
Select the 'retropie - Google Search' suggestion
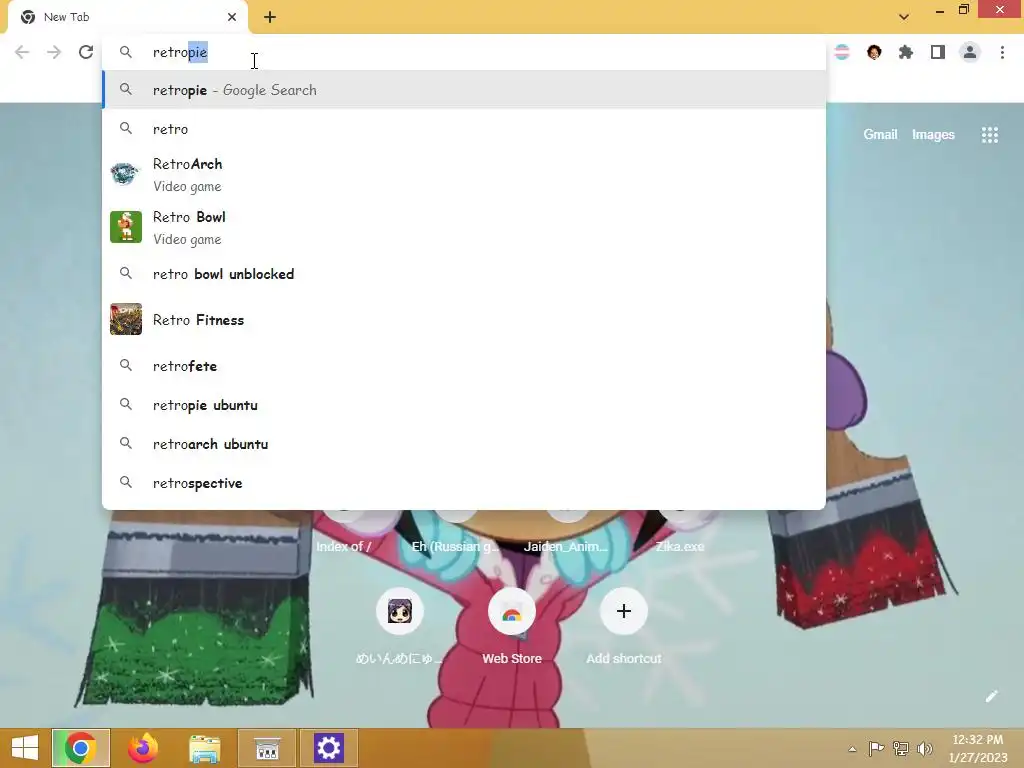464,89
